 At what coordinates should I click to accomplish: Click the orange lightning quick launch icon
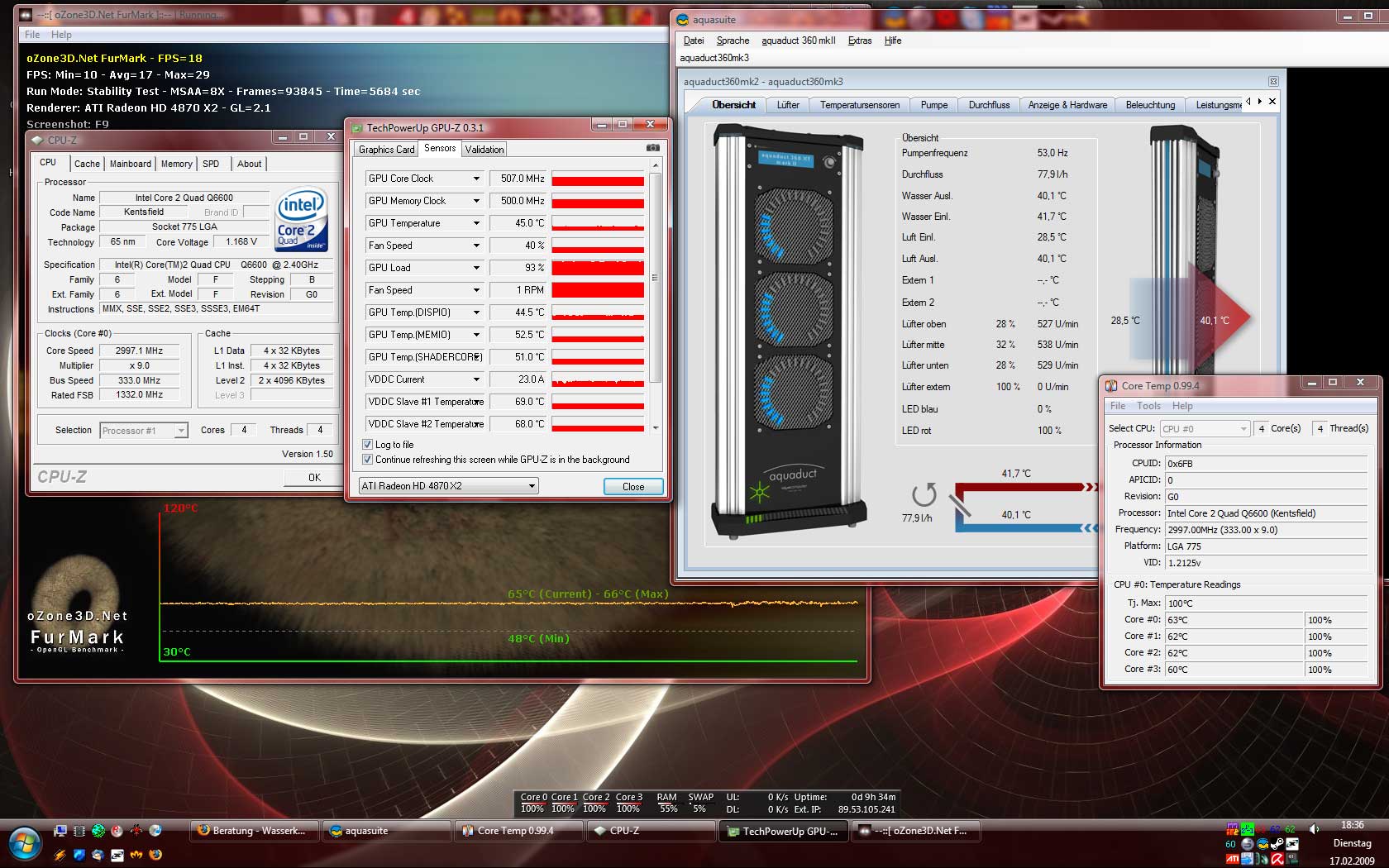coord(60,855)
